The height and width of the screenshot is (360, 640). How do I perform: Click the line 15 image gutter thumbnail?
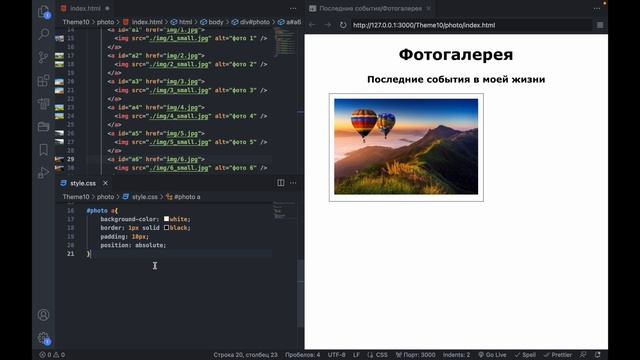pyautogui.click(x=59, y=38)
